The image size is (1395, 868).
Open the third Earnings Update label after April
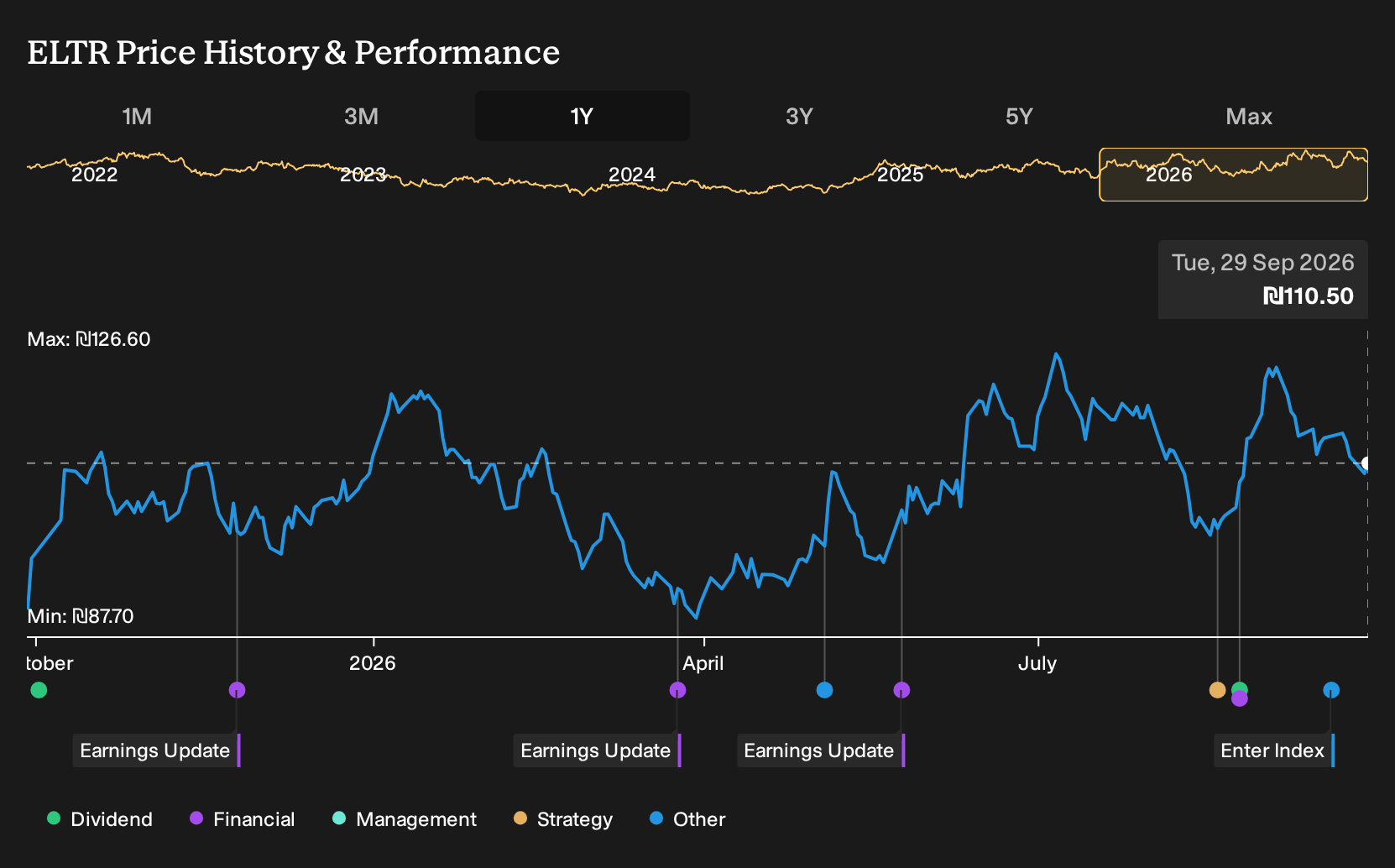(x=820, y=750)
